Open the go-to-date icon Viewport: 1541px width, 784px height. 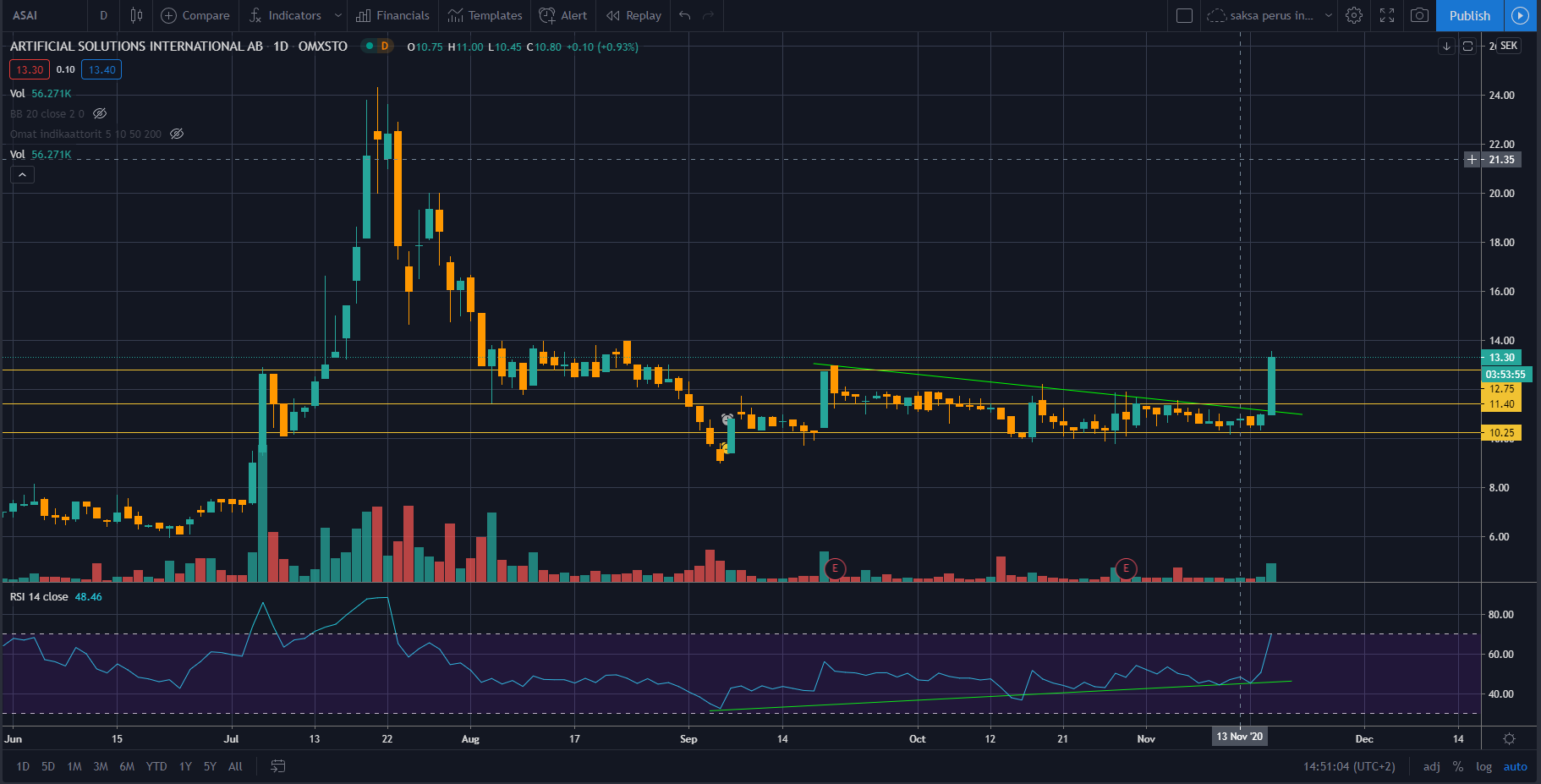tap(277, 766)
